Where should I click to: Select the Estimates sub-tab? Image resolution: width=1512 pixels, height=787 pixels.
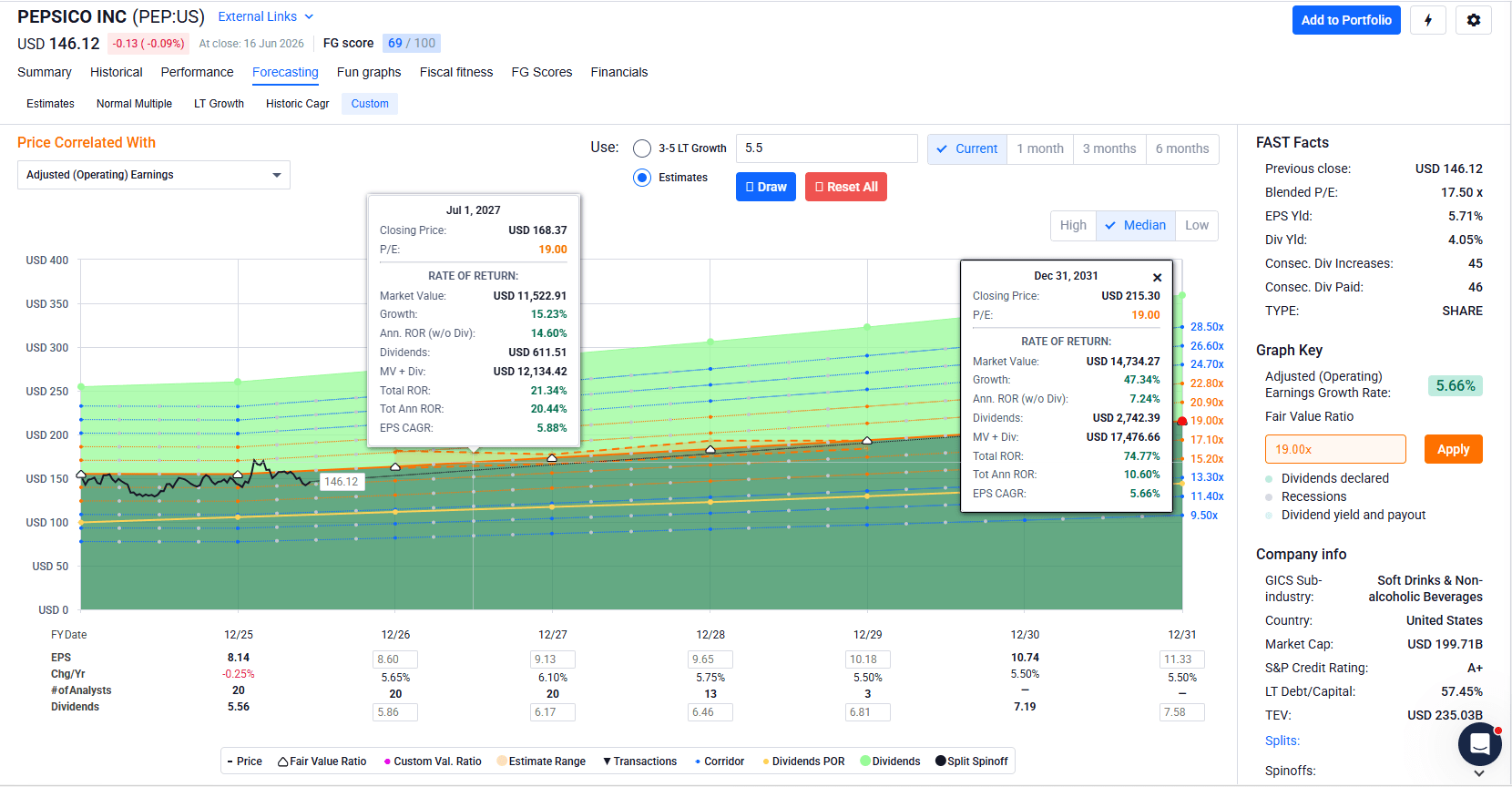tap(50, 104)
